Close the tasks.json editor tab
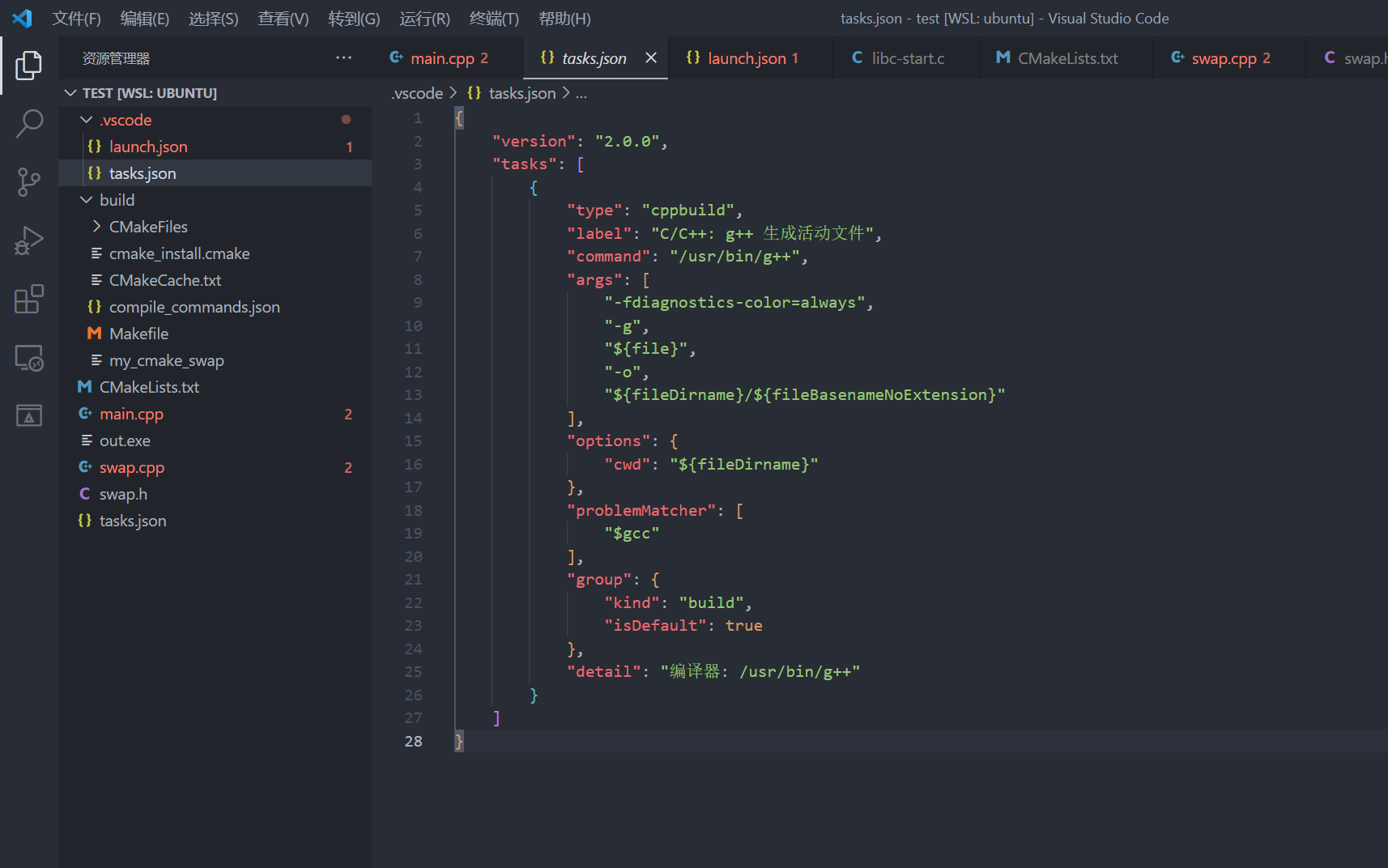This screenshot has height=868, width=1388. tap(650, 58)
